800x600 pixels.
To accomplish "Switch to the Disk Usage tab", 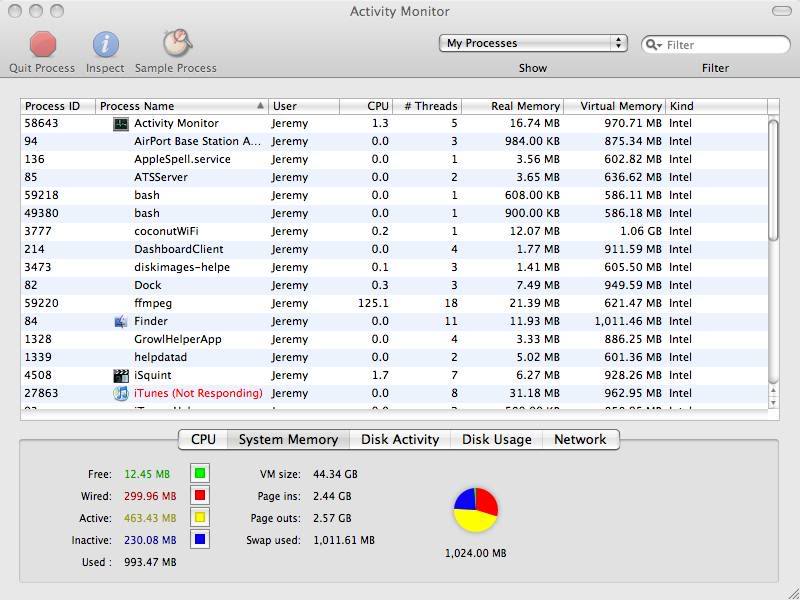I will click(x=496, y=440).
